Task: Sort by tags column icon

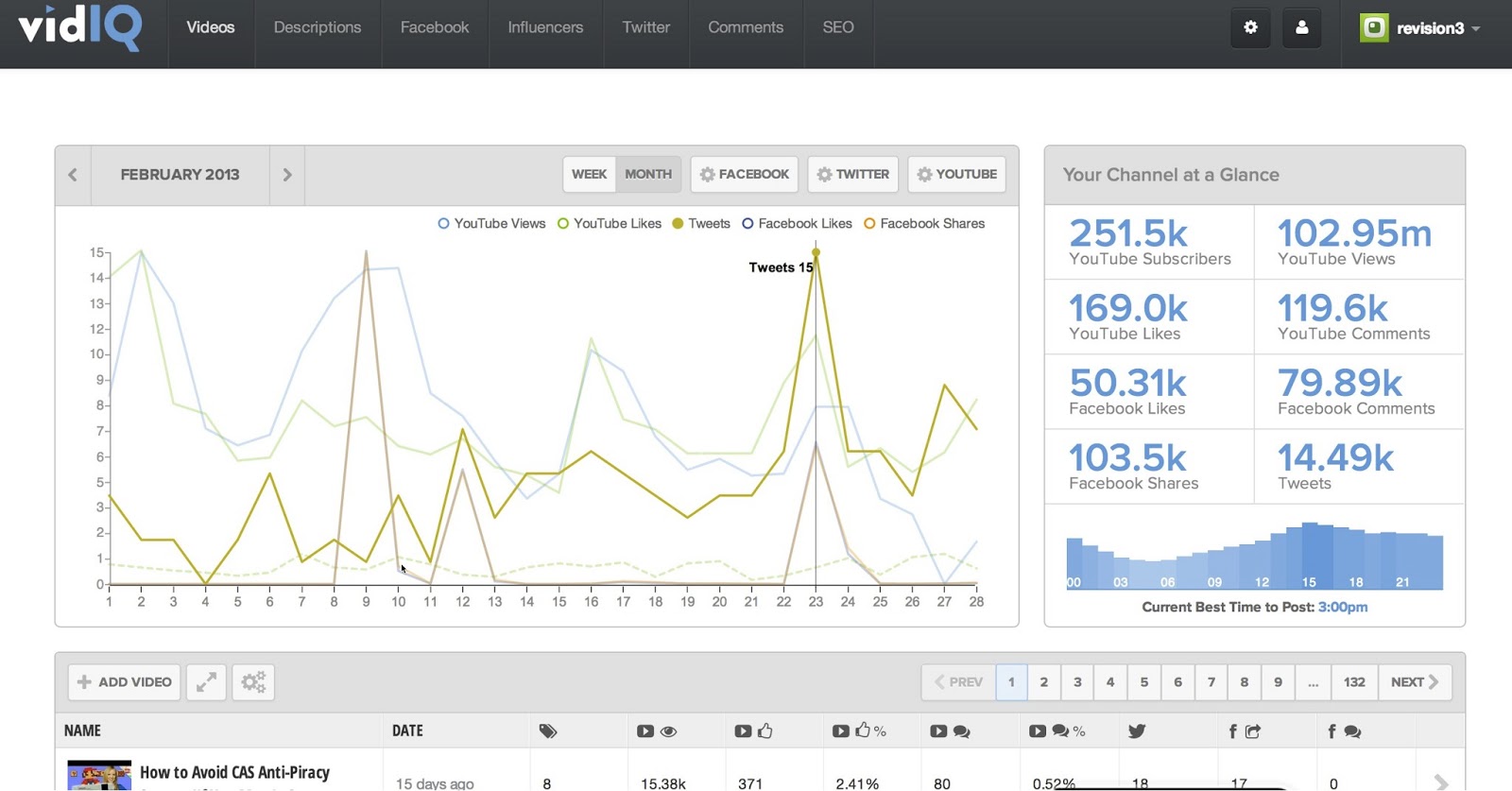Action: point(548,731)
